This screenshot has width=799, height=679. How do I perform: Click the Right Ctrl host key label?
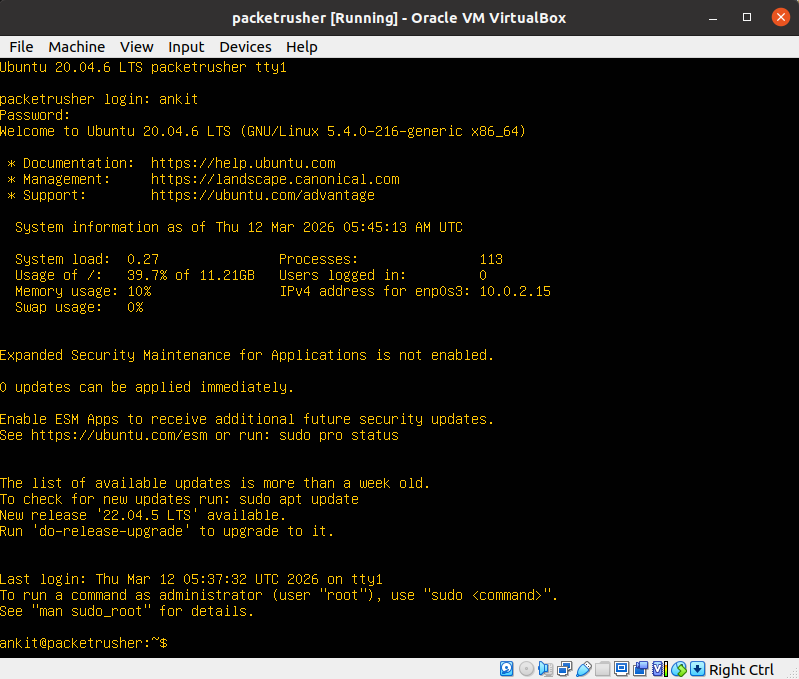tap(742, 669)
